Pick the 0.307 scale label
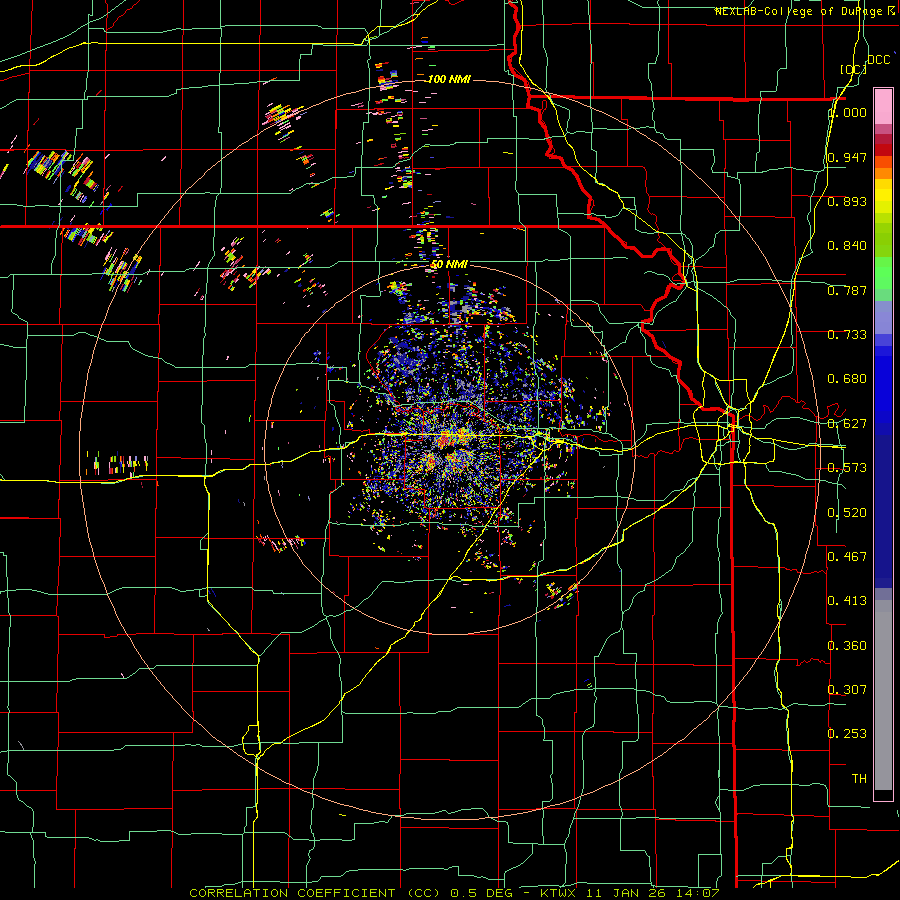The width and height of the screenshot is (900, 900). click(847, 689)
